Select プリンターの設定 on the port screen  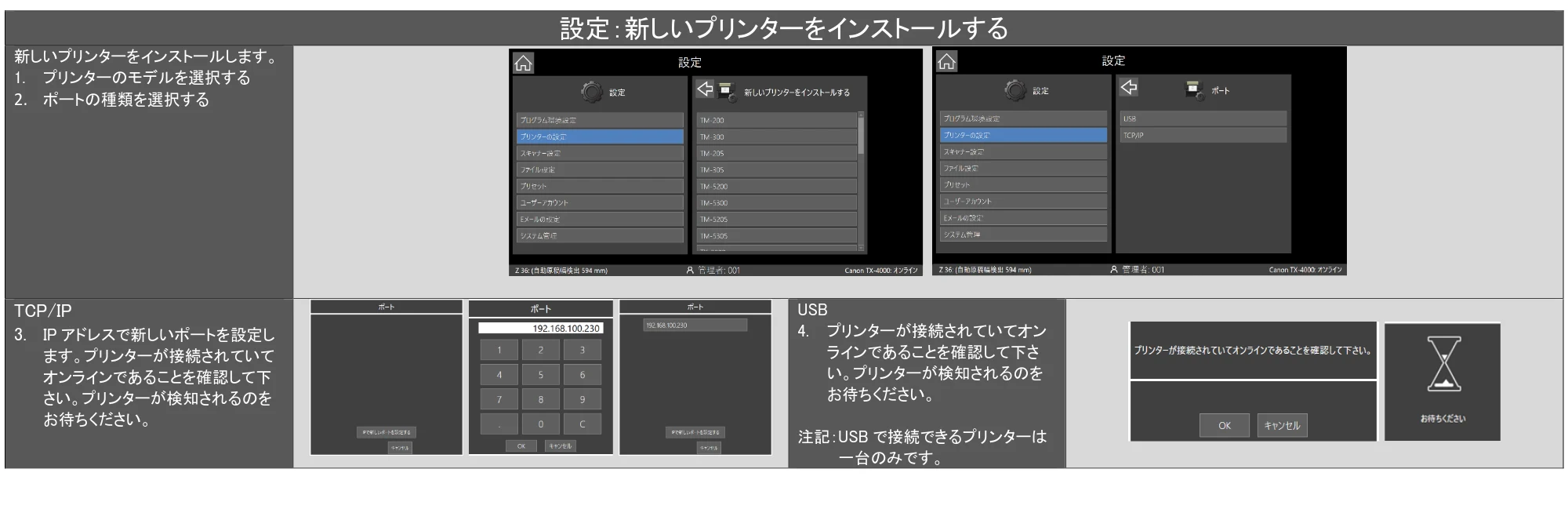click(1023, 135)
